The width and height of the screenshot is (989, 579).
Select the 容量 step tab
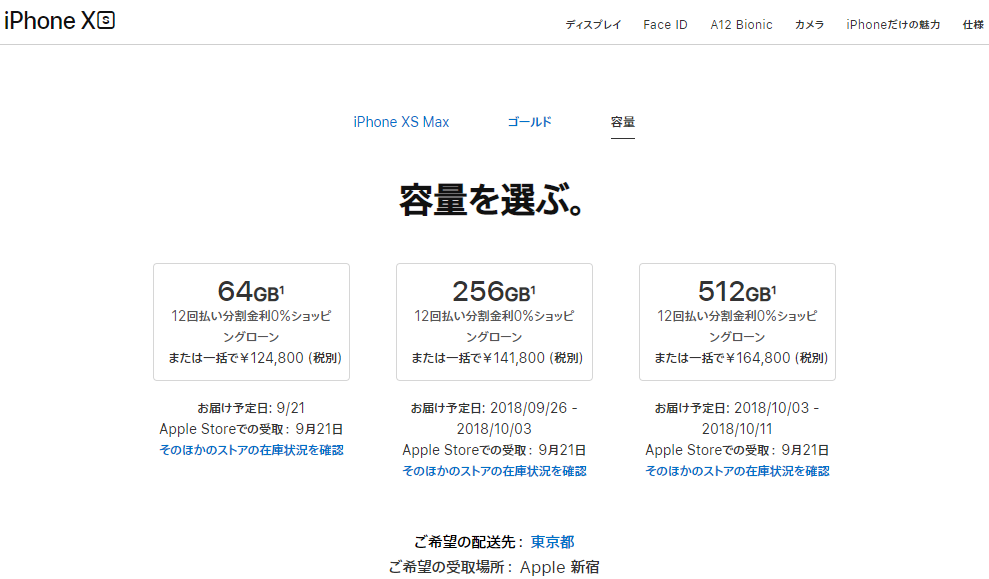point(622,122)
